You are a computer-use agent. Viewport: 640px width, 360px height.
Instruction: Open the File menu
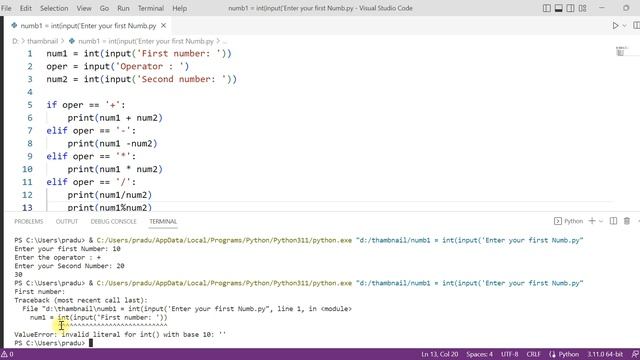click(7, 8)
